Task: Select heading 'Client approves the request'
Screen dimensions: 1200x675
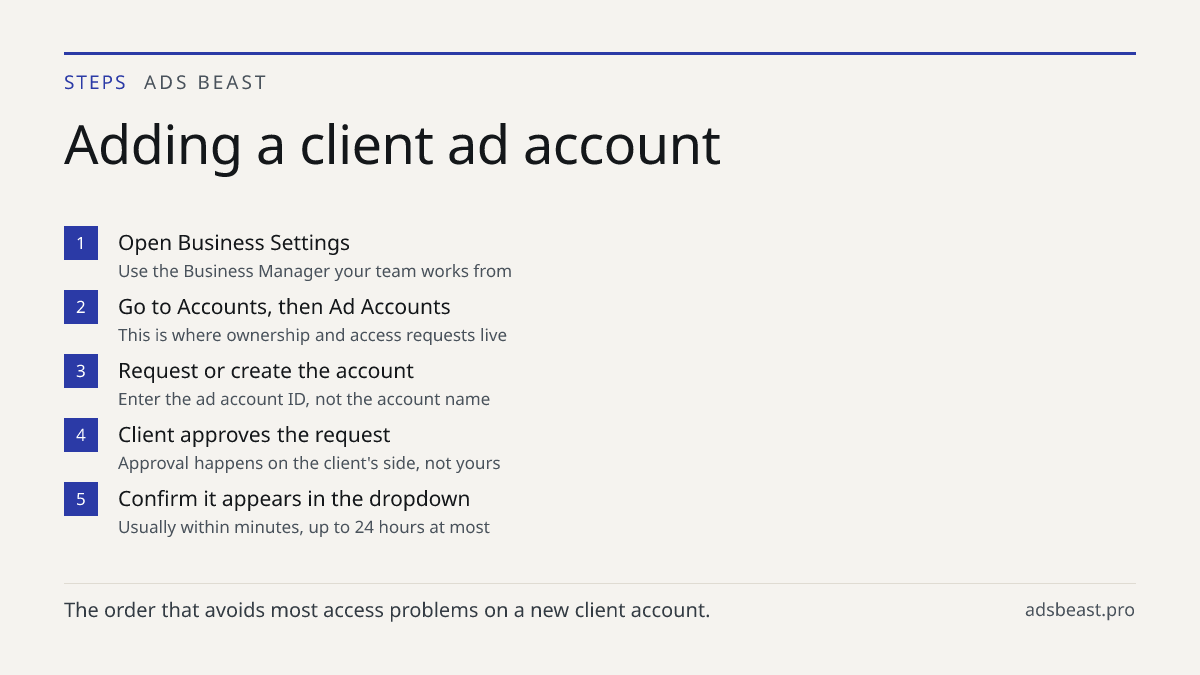Action: tap(254, 435)
